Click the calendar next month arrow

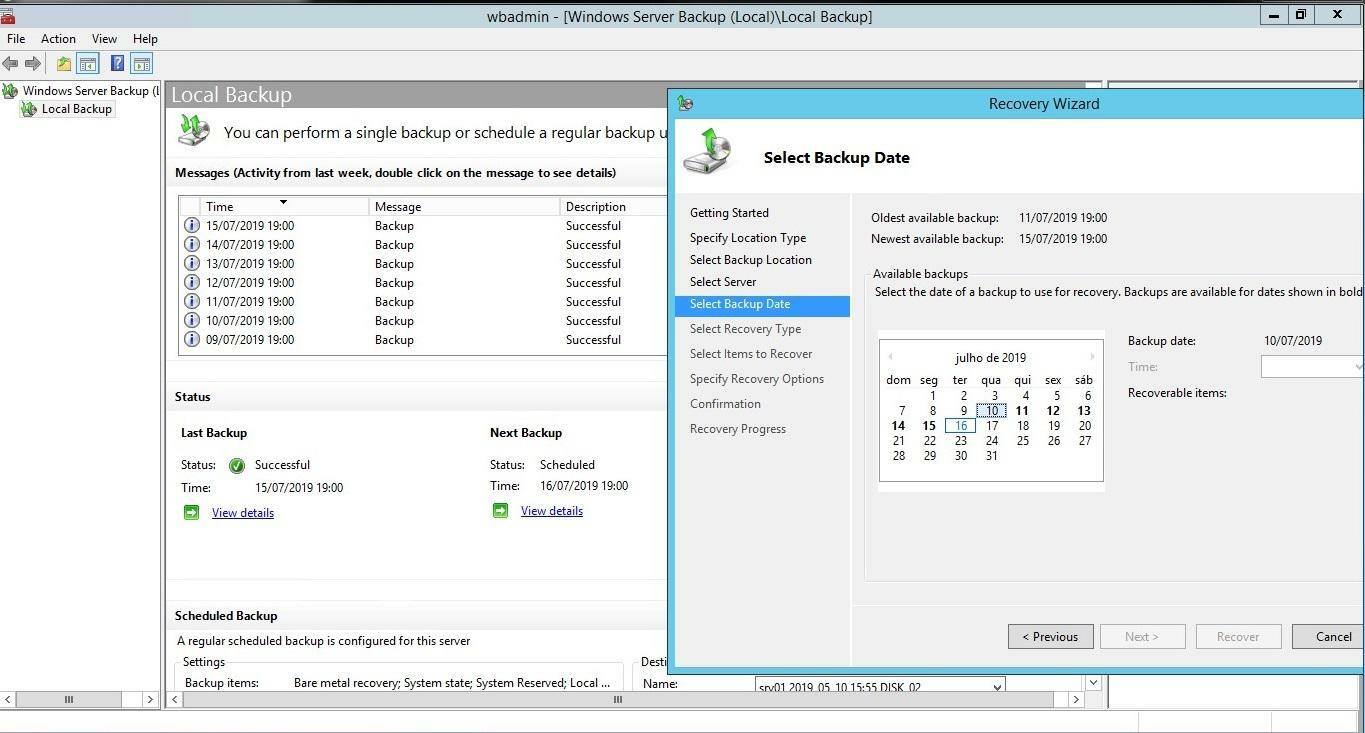pyautogui.click(x=1092, y=357)
